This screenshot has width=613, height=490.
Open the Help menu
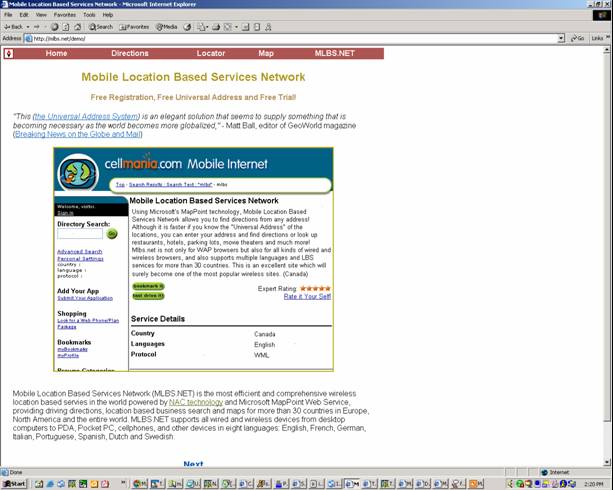[108, 15]
